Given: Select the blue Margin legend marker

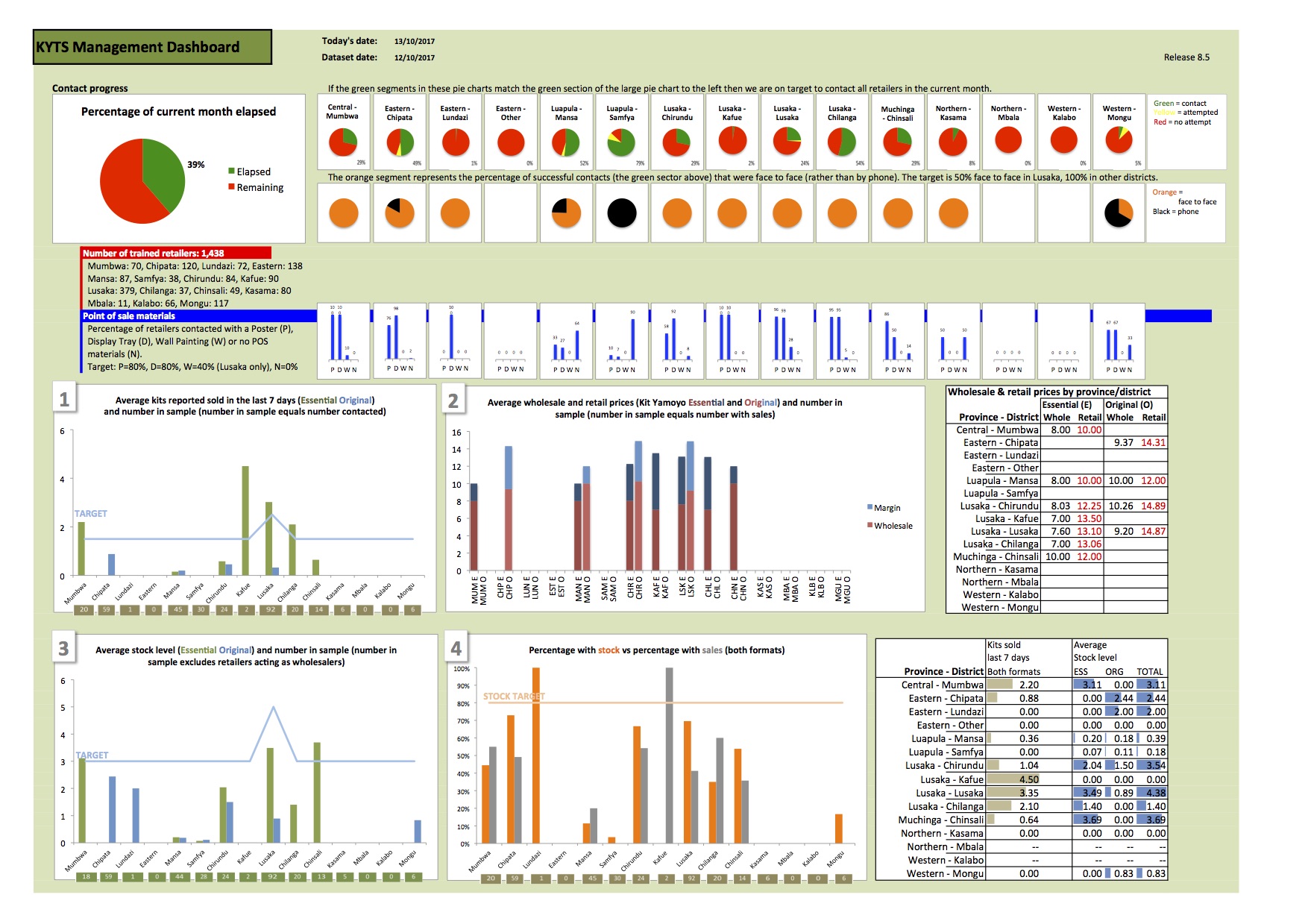Looking at the screenshot, I should point(870,507).
